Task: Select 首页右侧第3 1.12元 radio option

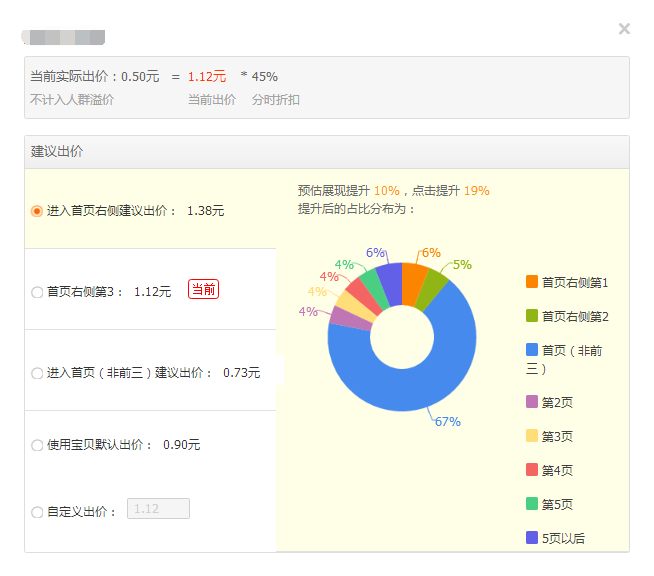Action: (x=37, y=292)
